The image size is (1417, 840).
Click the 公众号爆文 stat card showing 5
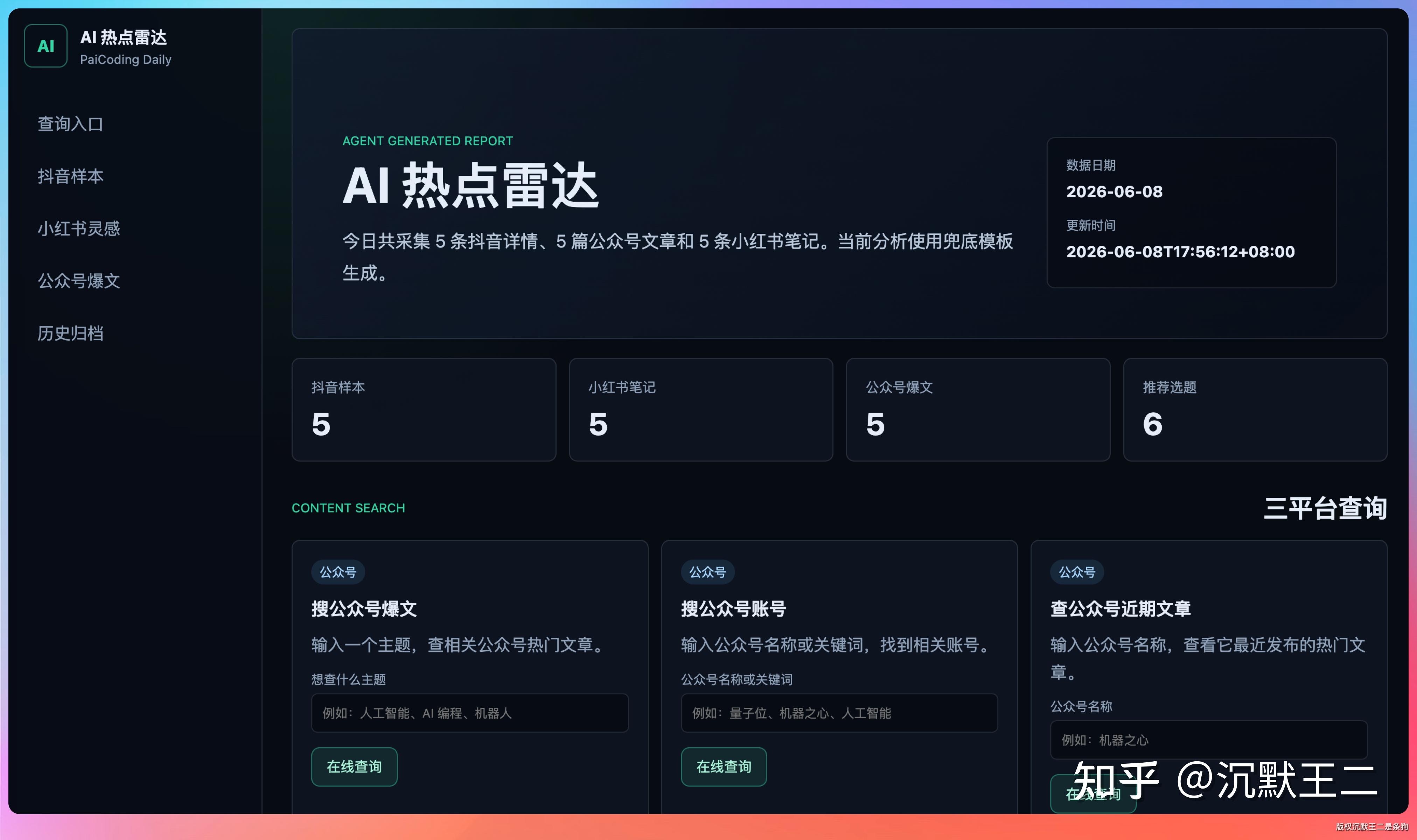pos(978,410)
